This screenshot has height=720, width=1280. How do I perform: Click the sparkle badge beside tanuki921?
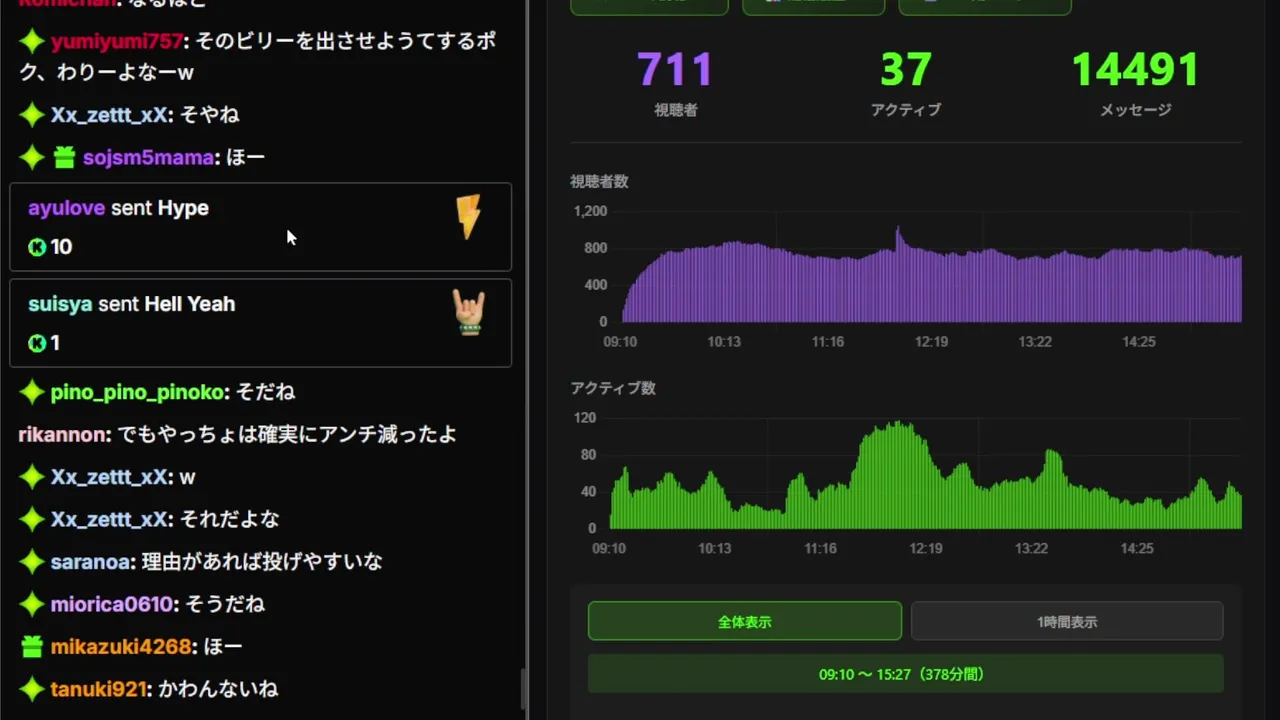(x=33, y=689)
